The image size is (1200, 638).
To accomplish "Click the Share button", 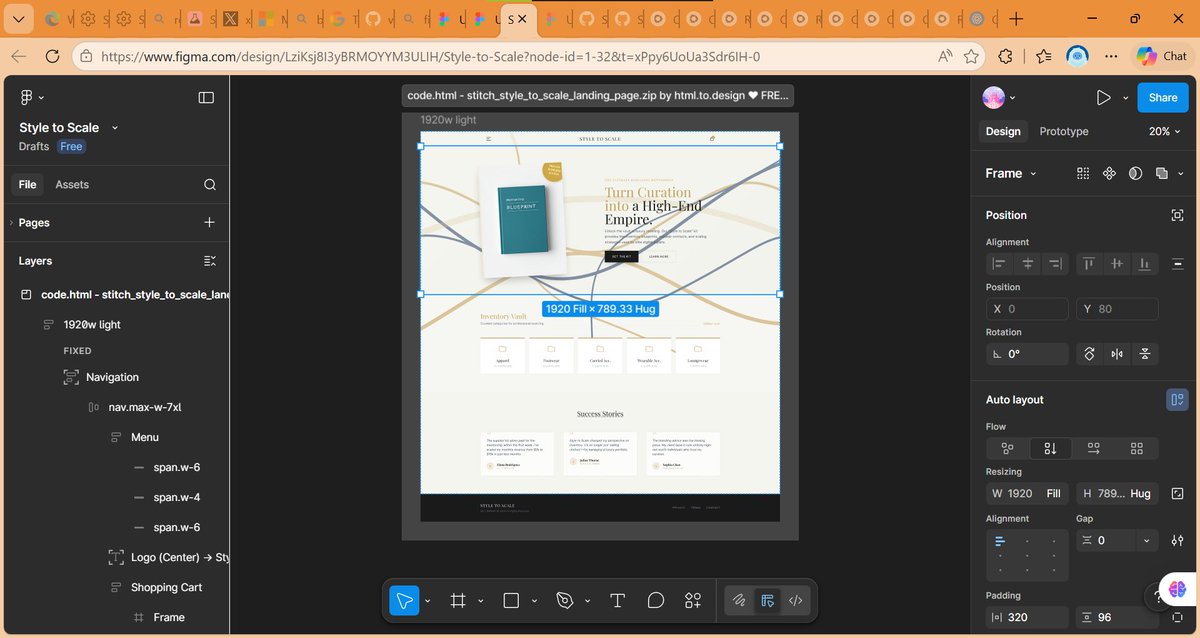I will (x=1163, y=97).
